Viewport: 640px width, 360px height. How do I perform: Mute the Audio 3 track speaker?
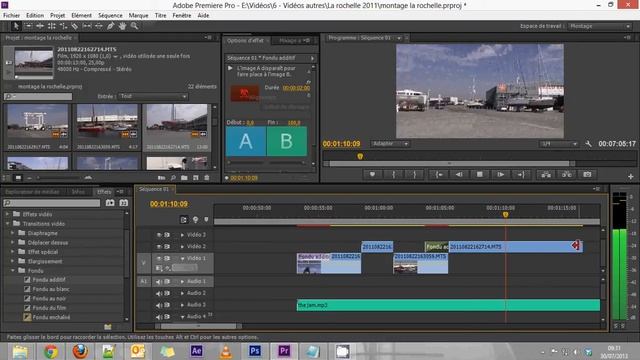(159, 305)
